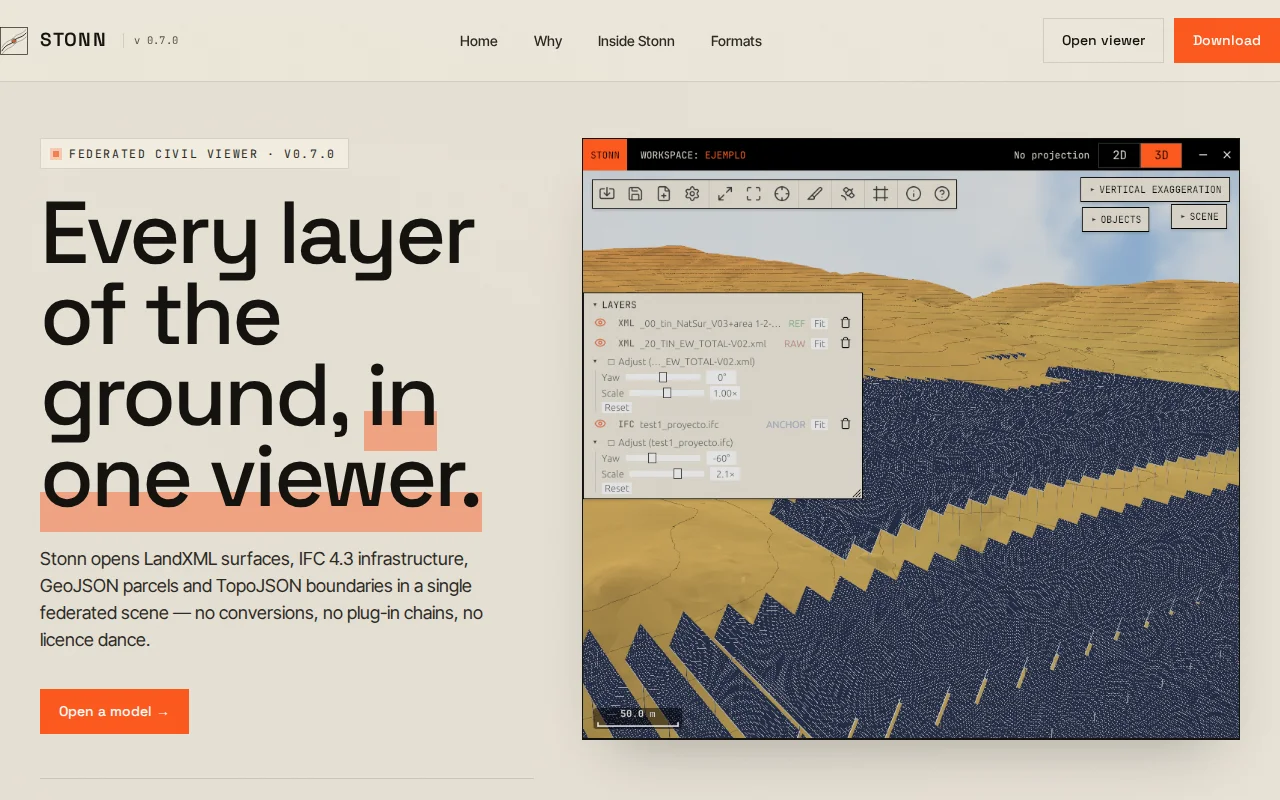Click the STONN tab in viewer title bar
The height and width of the screenshot is (800, 1280).
[605, 155]
